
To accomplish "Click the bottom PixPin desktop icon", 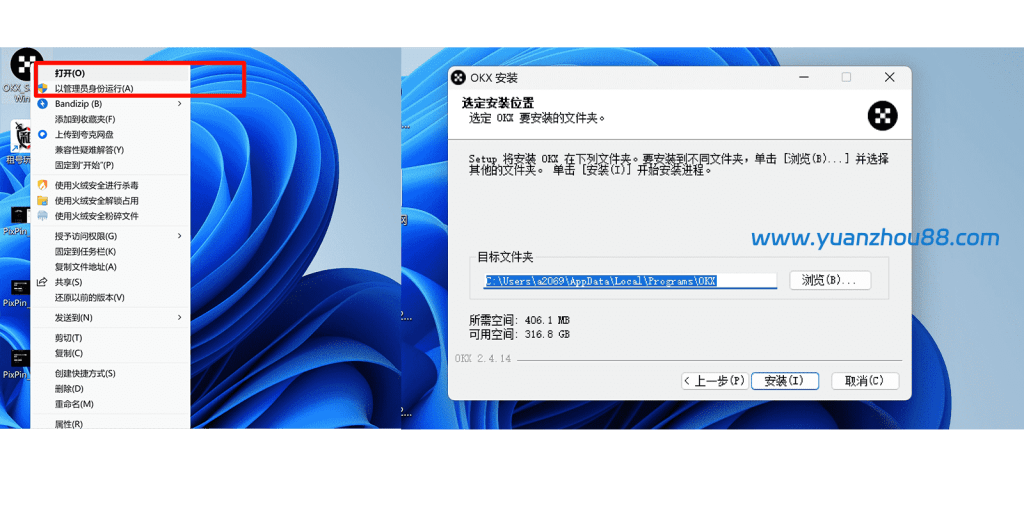I will tap(18, 358).
